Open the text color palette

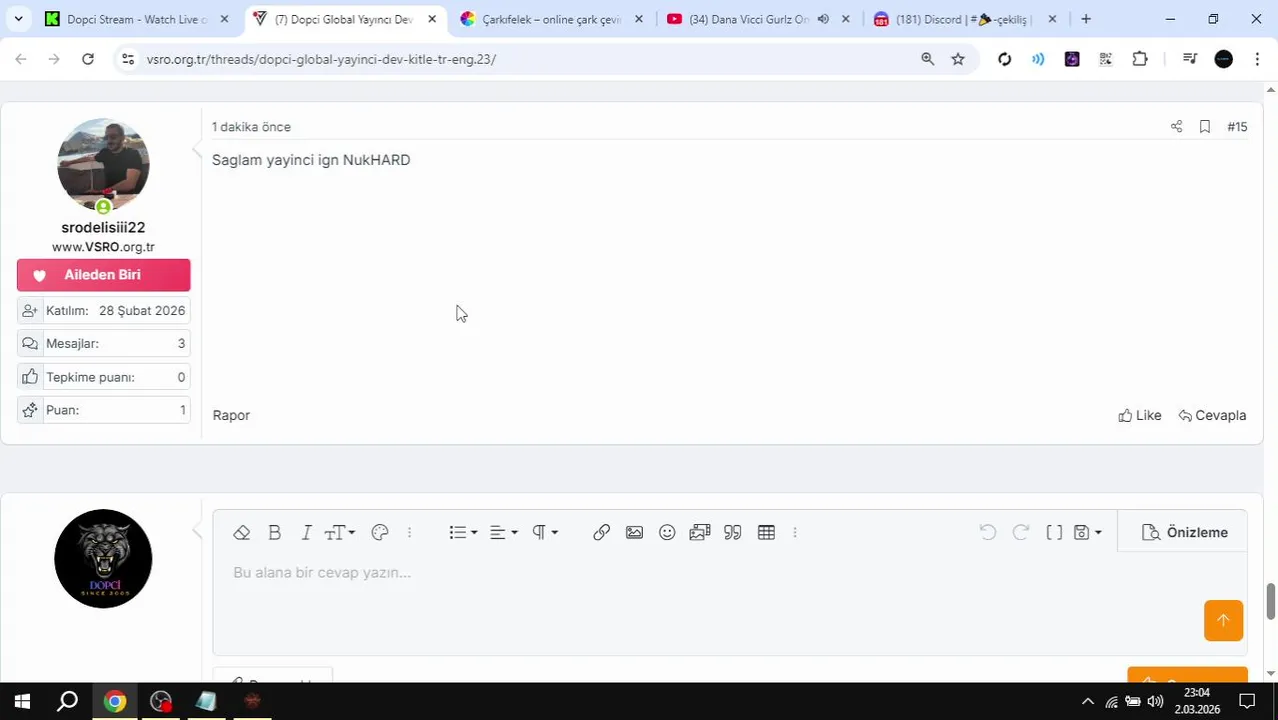(x=380, y=533)
